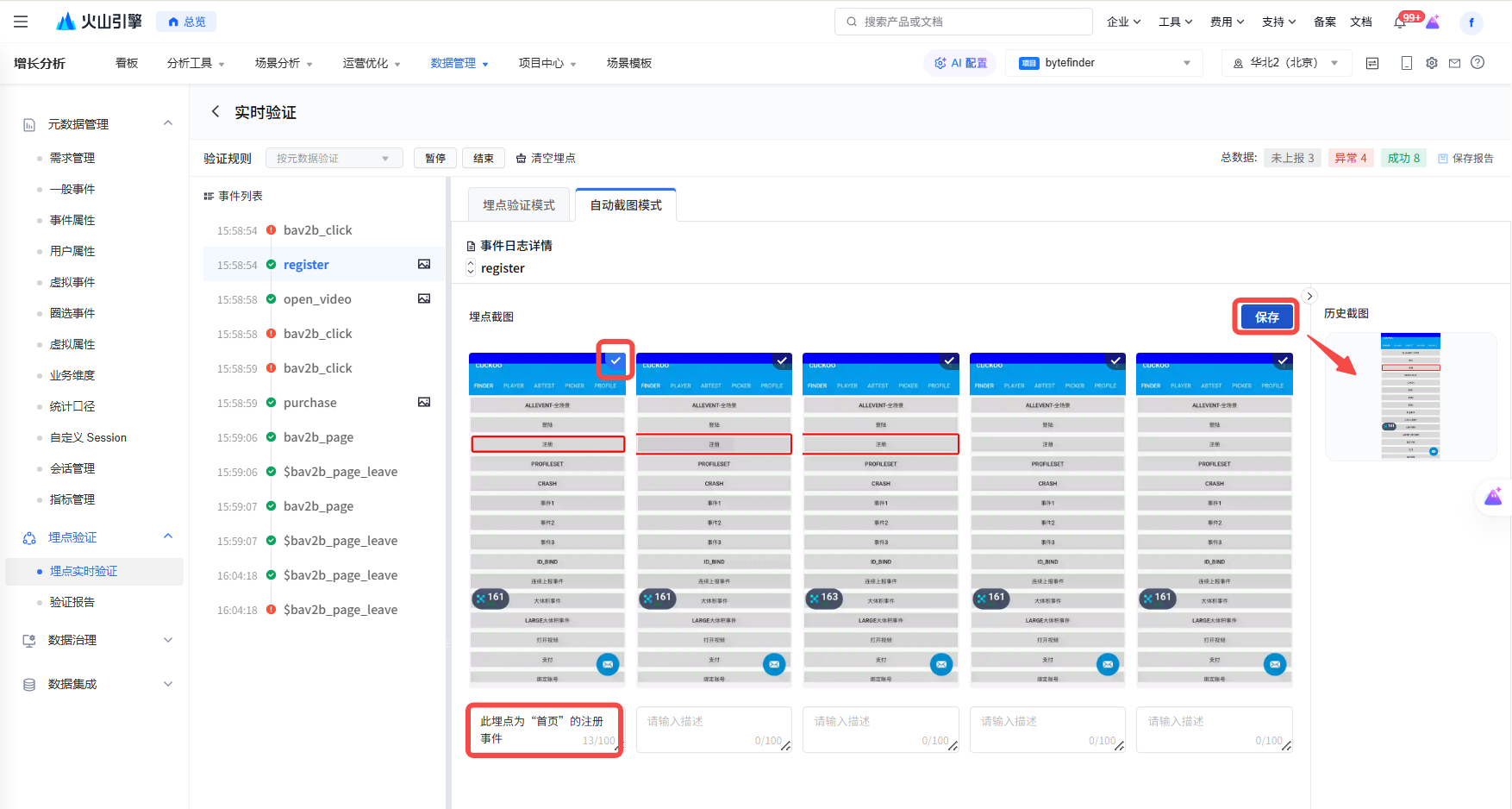This screenshot has width=1512, height=809.
Task: Toggle the second screenshot's checkbox
Action: pos(782,361)
